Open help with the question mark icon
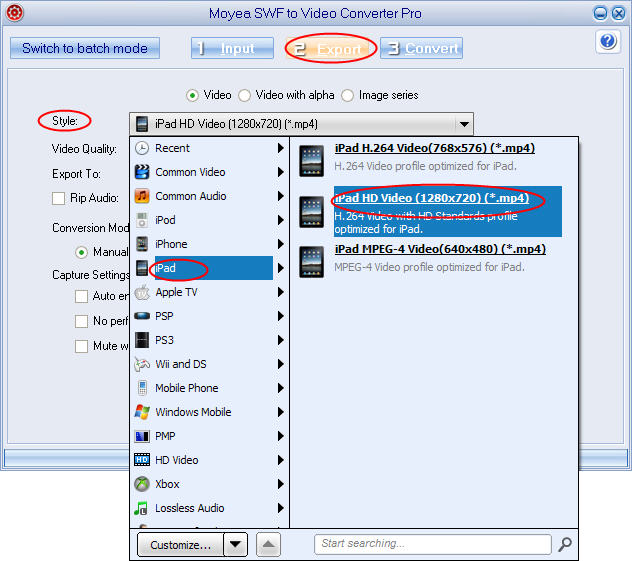The height and width of the screenshot is (561, 632). tap(608, 42)
